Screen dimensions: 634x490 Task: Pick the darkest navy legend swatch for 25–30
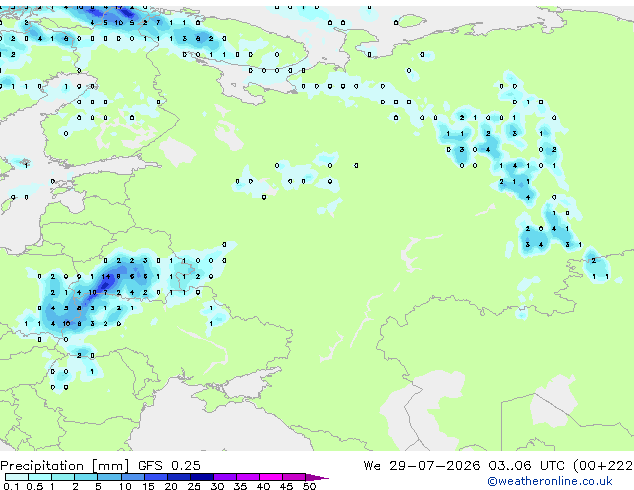tap(201, 477)
